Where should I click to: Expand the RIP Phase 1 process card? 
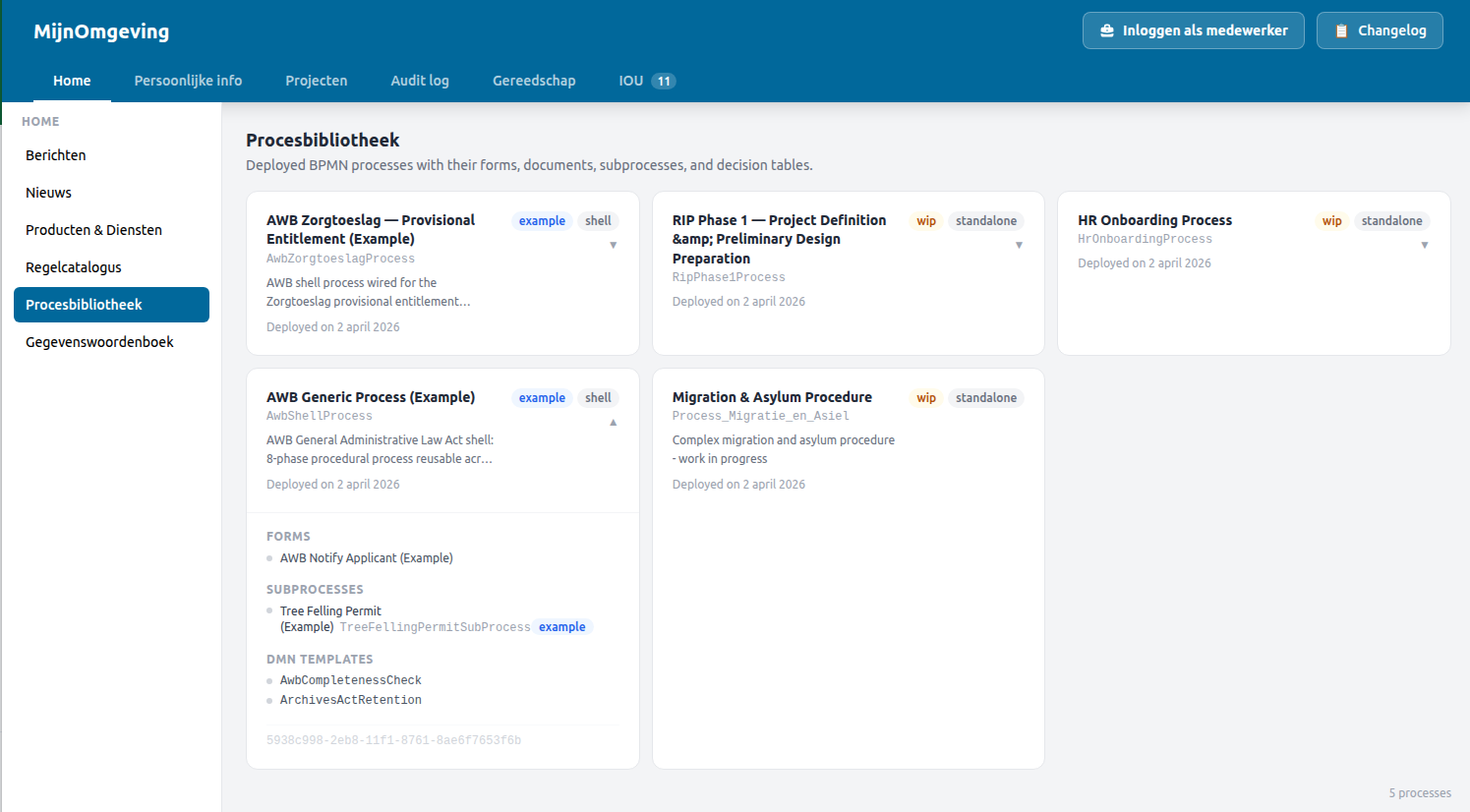pyautogui.click(x=1019, y=244)
